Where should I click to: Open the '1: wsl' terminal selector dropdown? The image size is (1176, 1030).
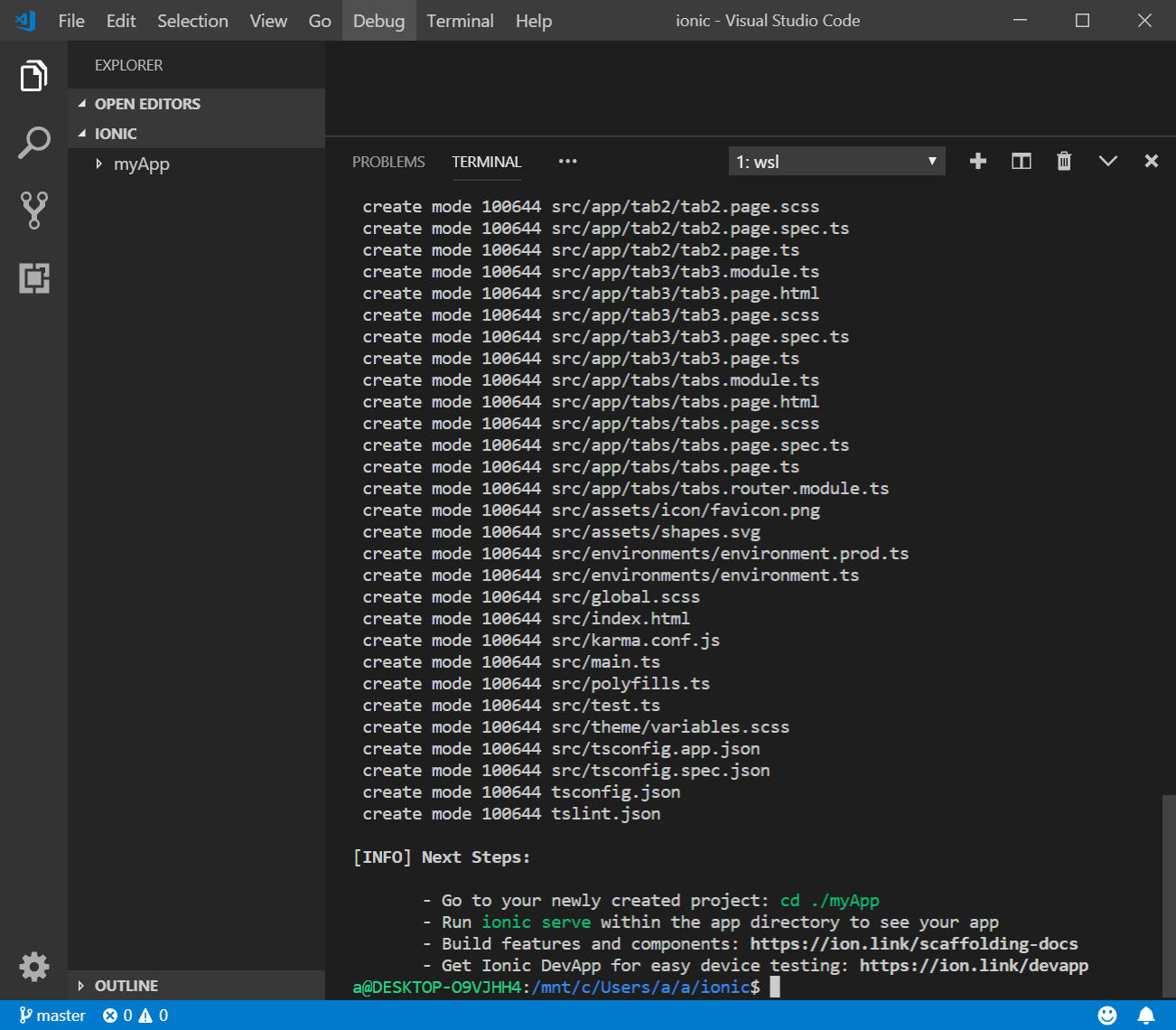tap(836, 162)
